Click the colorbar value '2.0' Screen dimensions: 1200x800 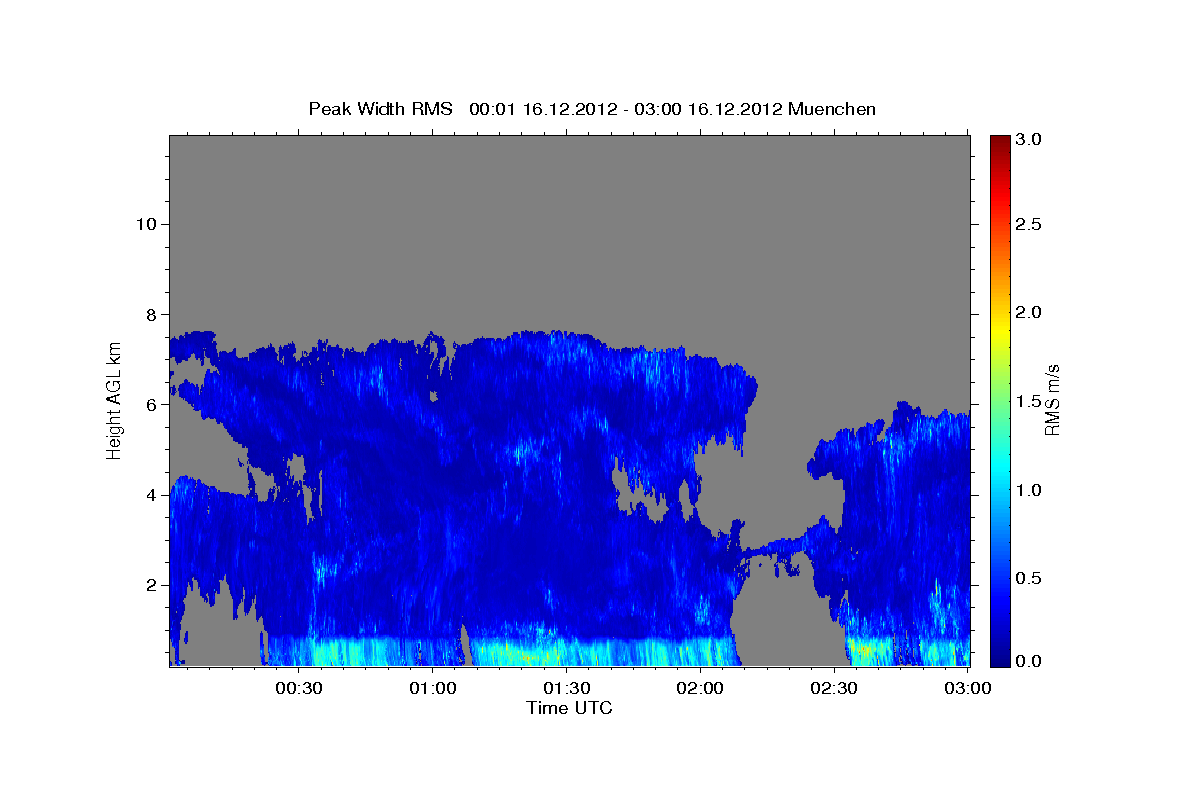click(x=1030, y=312)
